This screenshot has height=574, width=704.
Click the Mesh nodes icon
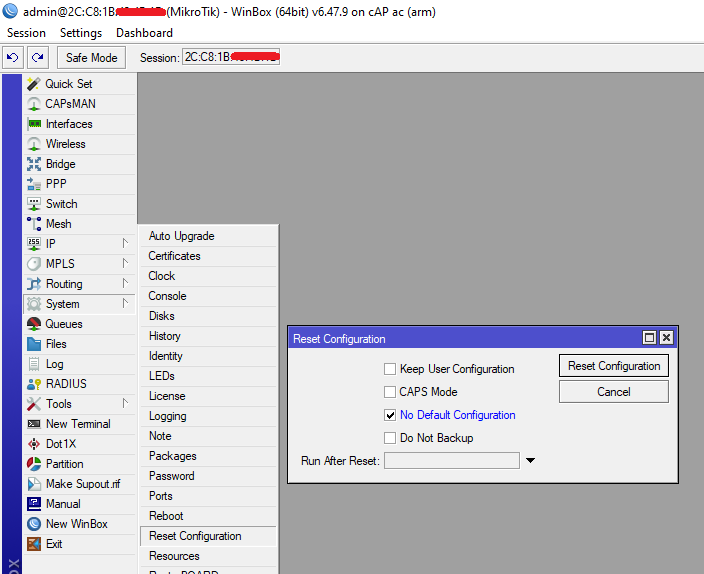34,224
